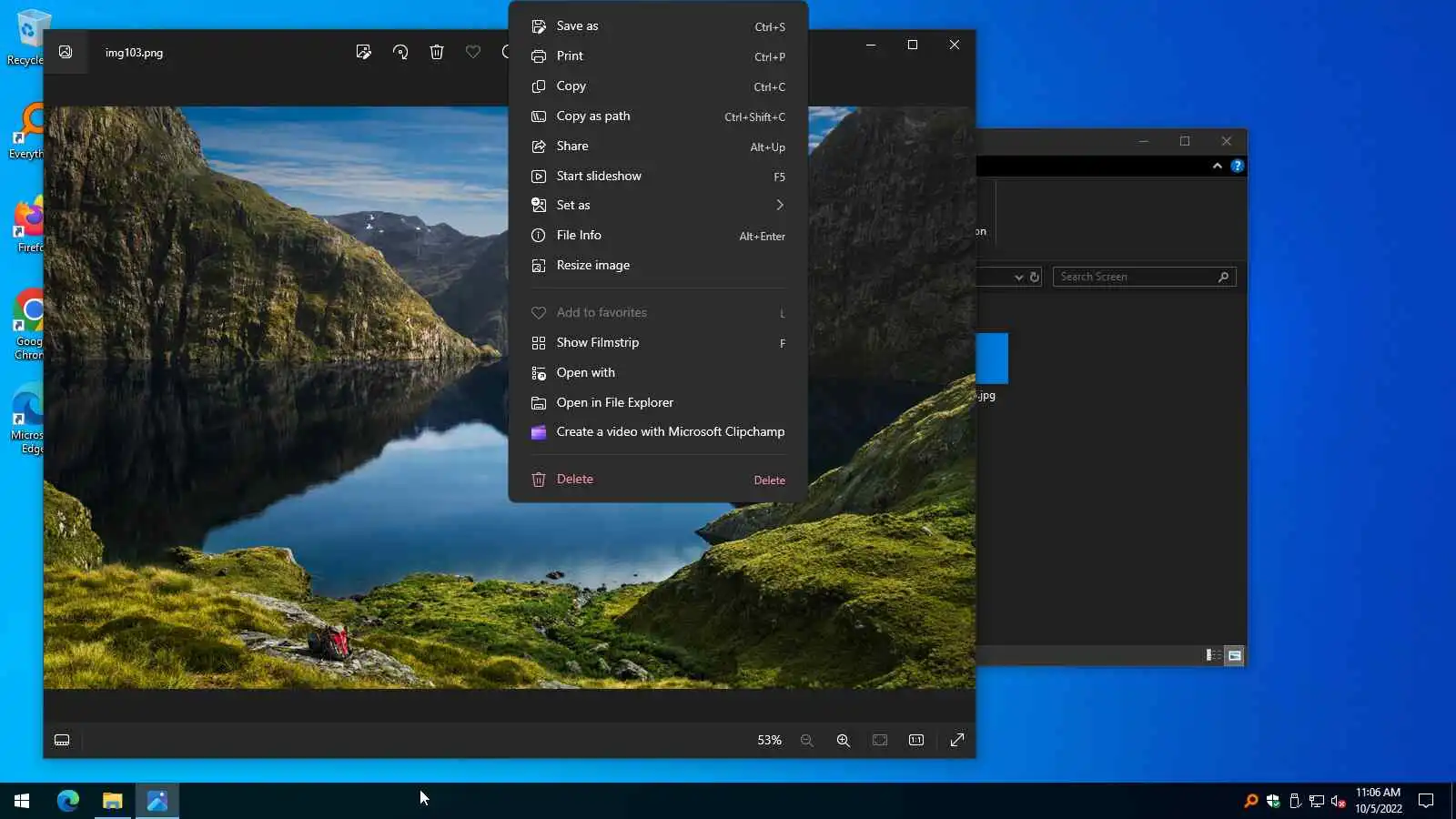The height and width of the screenshot is (819, 1456).
Task: Click the USB safely remove tray icon
Action: tap(1295, 801)
